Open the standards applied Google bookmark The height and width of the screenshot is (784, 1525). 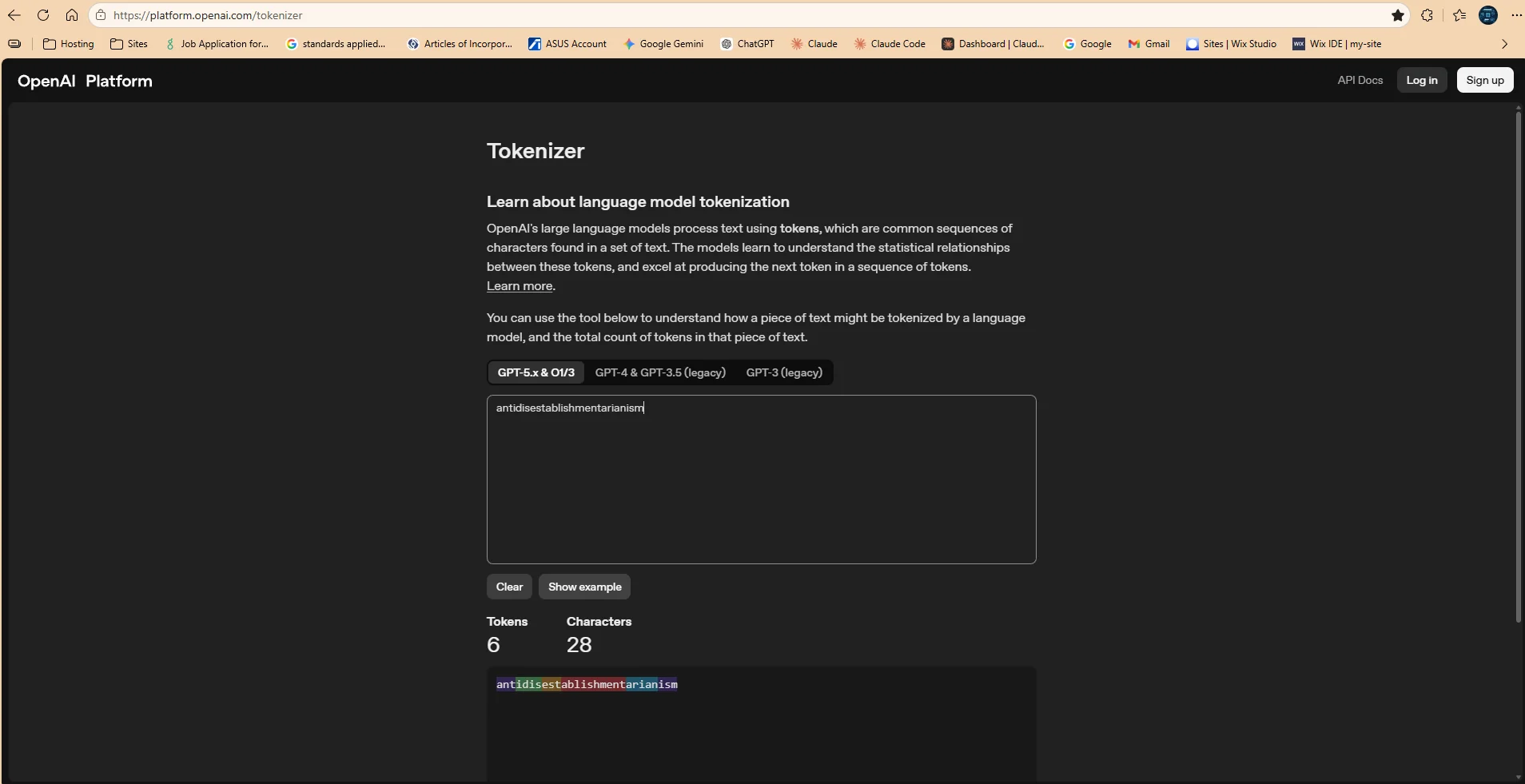pyautogui.click(x=336, y=44)
